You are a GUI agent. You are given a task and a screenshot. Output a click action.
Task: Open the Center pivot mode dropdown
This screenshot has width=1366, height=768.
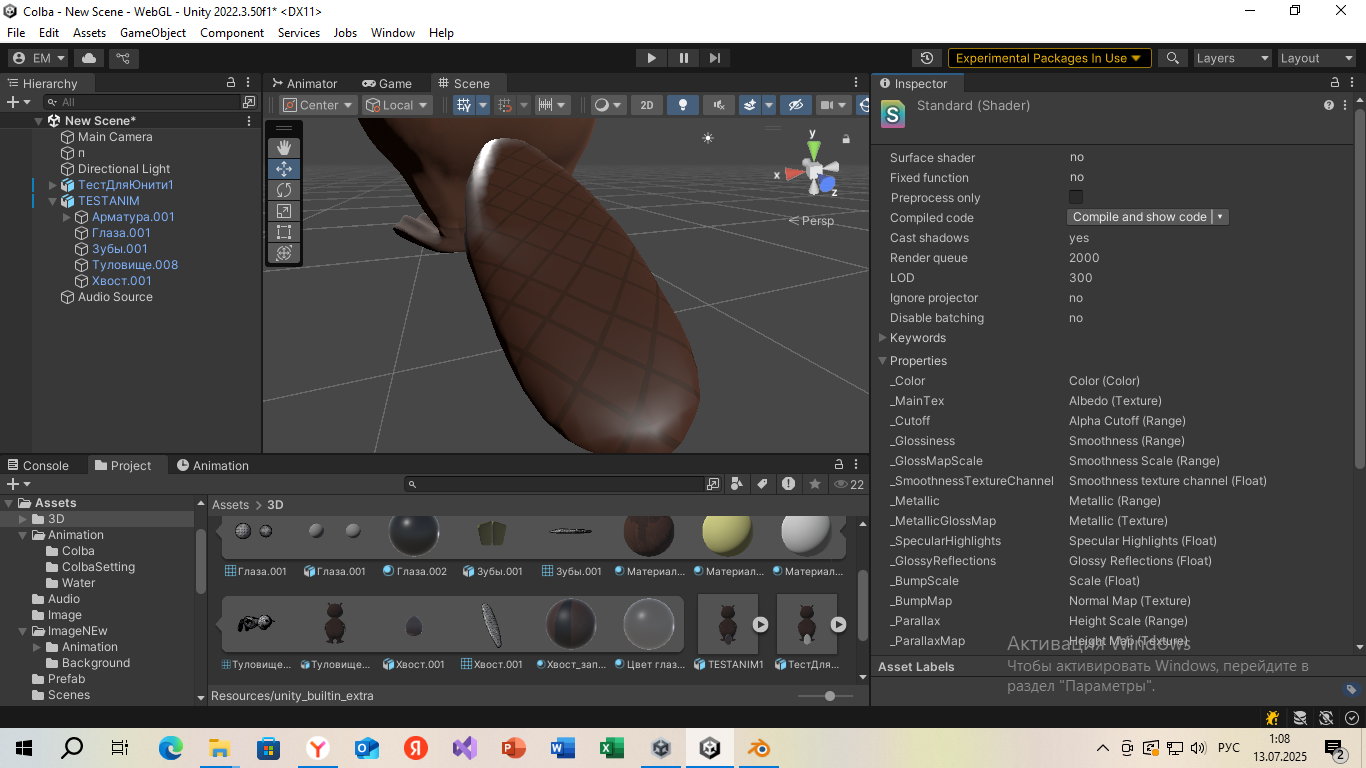[318, 105]
